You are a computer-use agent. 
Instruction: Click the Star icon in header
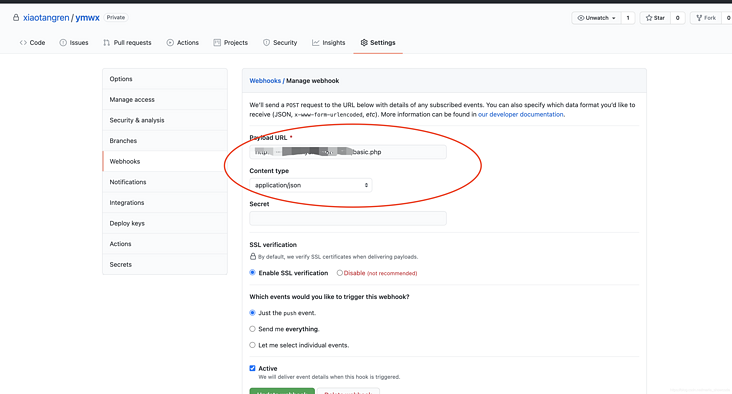[649, 18]
